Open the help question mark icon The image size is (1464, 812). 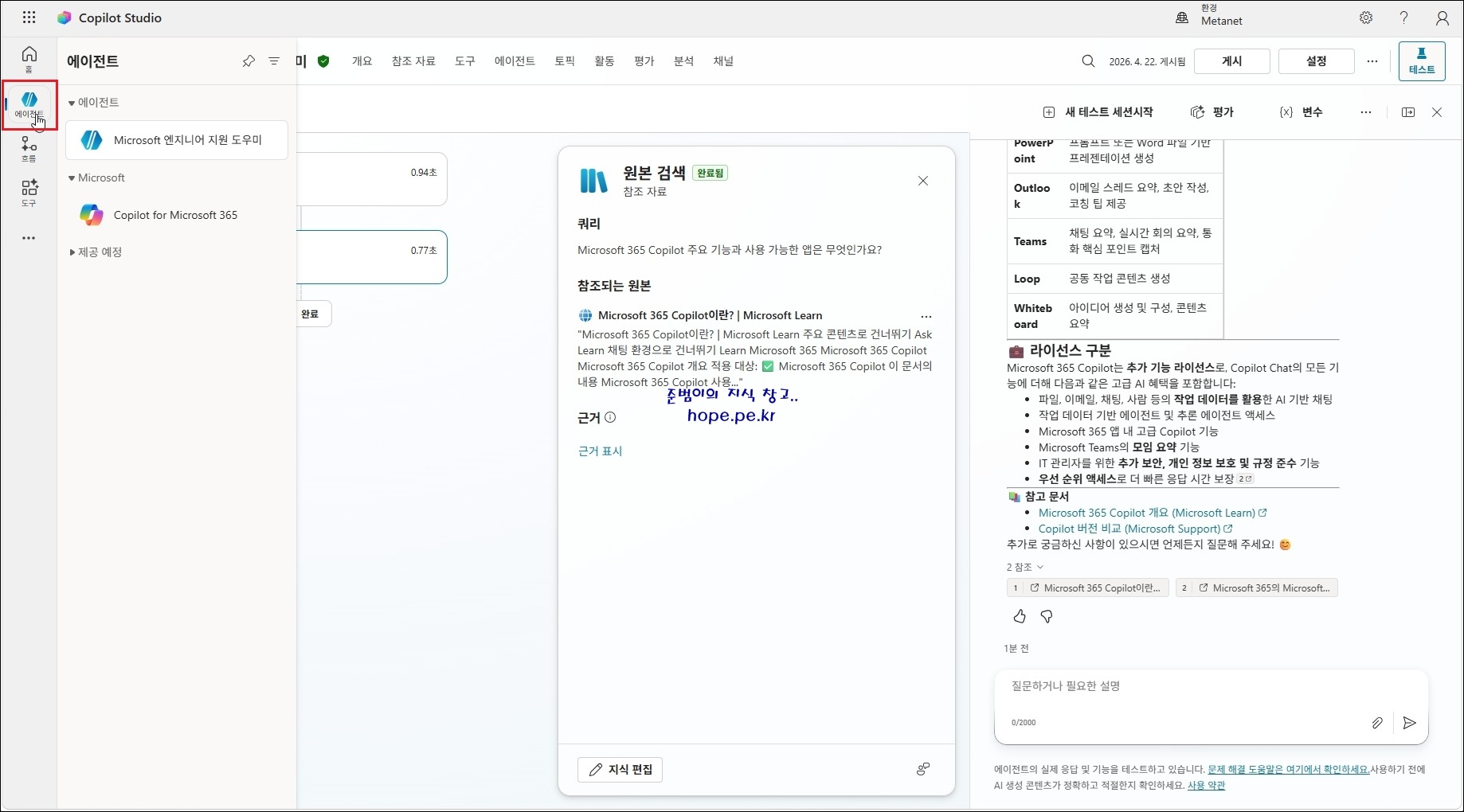point(1404,18)
